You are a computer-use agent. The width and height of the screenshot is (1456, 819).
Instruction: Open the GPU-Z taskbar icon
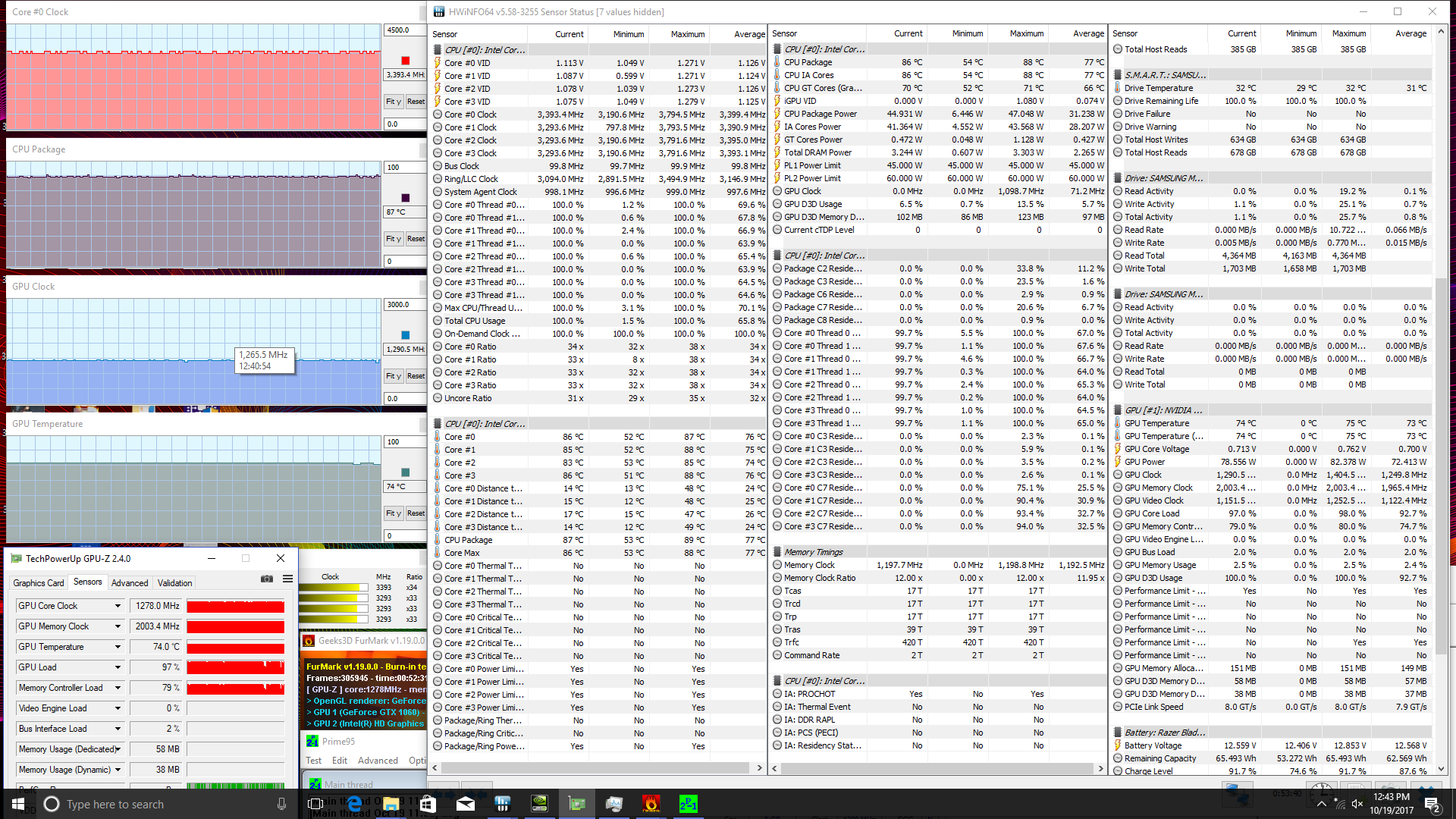click(577, 804)
